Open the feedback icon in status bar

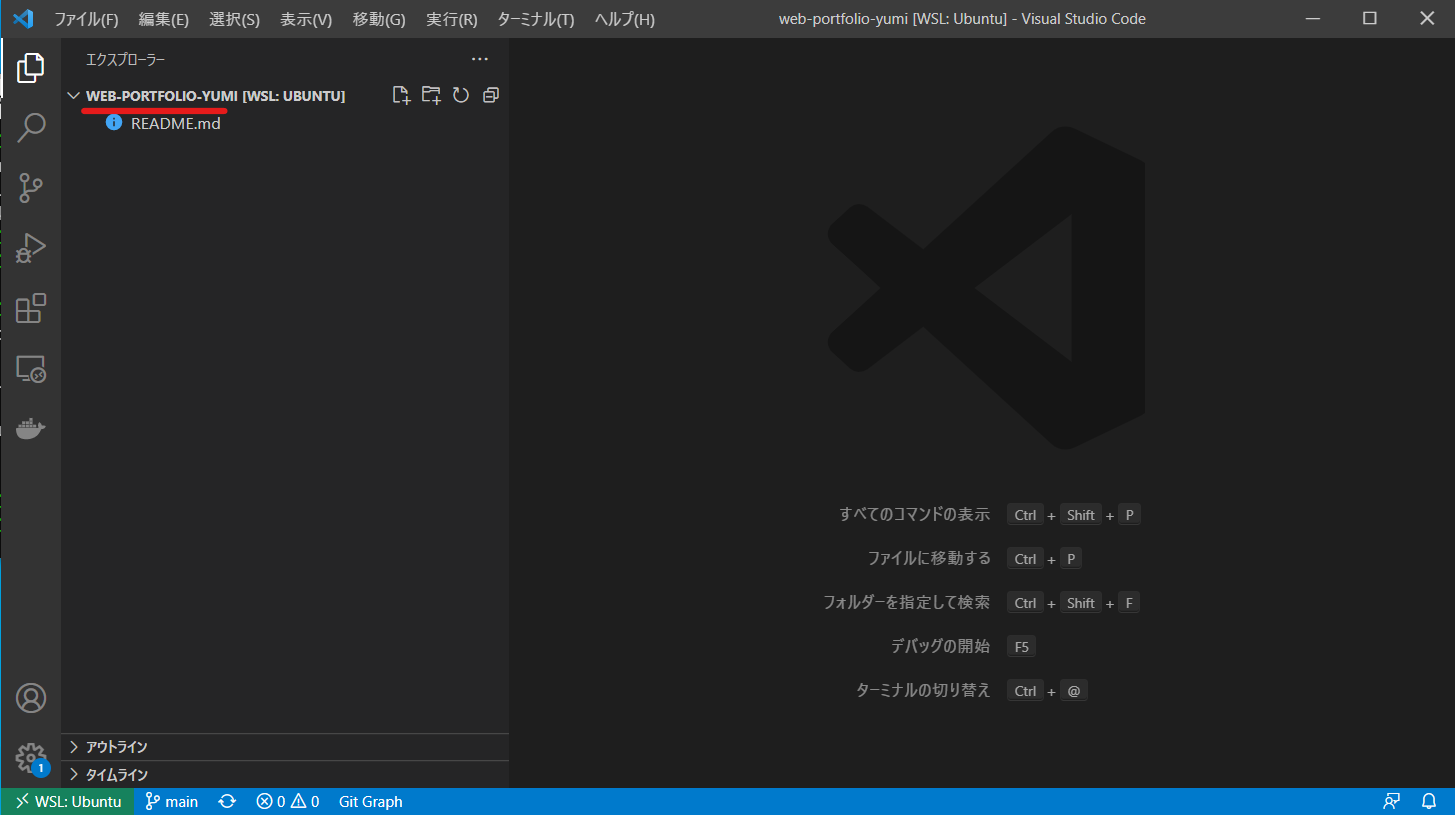1391,801
